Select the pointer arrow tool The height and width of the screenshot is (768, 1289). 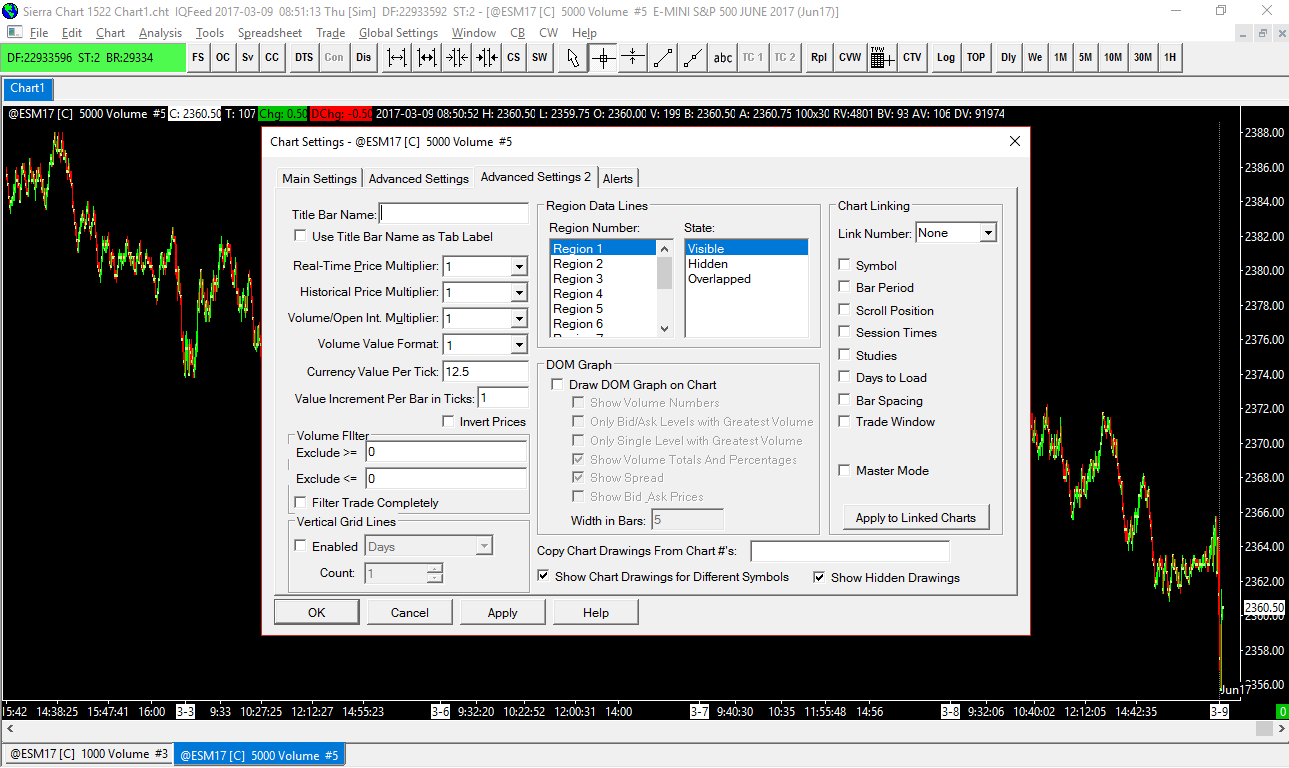click(573, 58)
